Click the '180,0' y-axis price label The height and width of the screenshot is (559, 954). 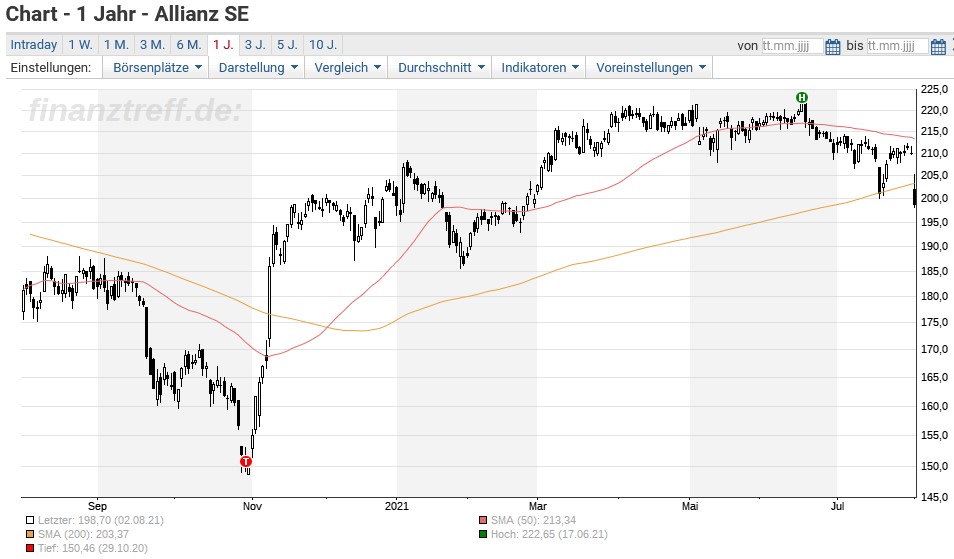click(x=935, y=297)
